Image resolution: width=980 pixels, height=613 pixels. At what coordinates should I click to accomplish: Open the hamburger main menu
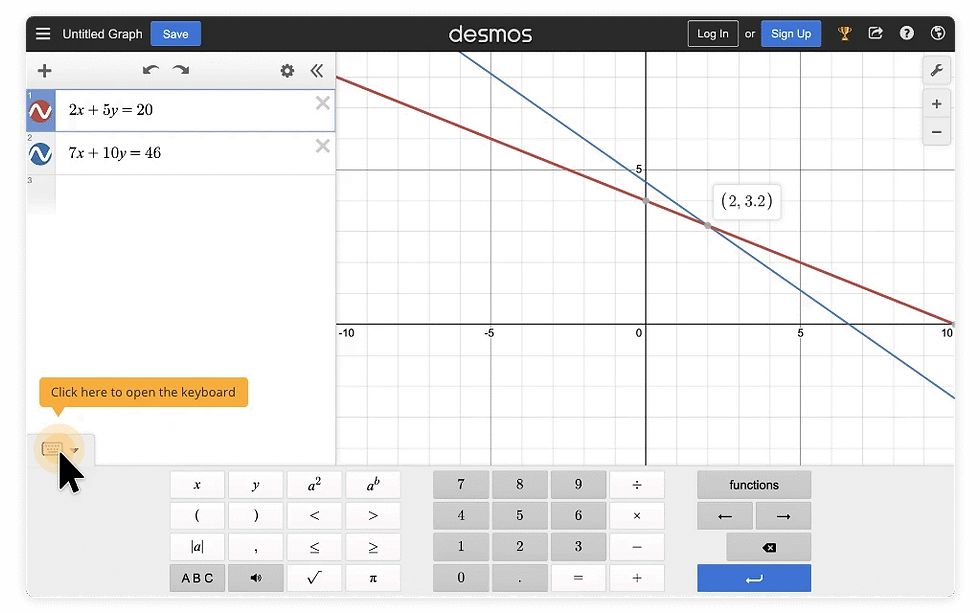coord(42,34)
